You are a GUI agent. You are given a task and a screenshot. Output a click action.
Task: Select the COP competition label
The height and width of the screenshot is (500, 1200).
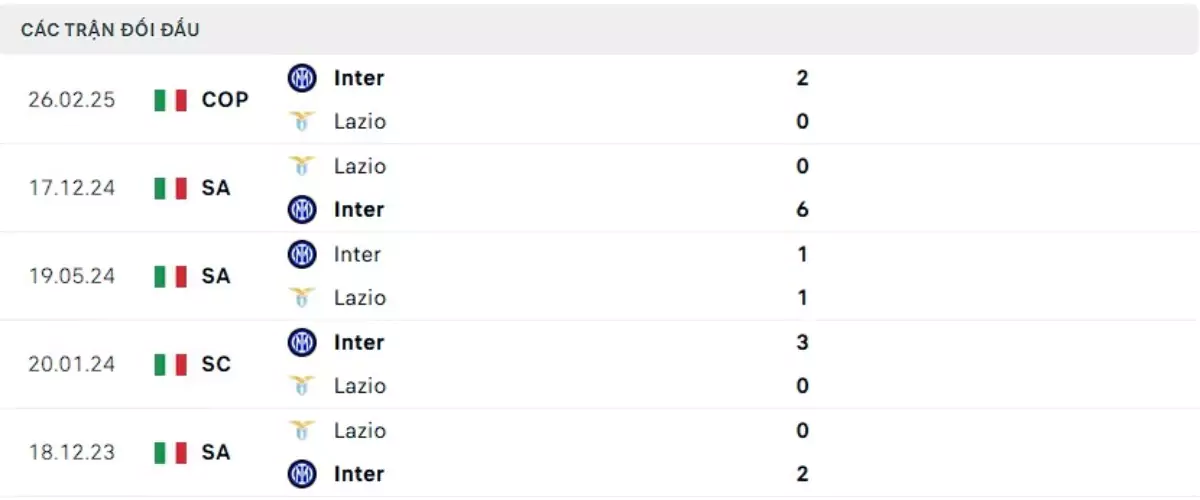[x=225, y=100]
